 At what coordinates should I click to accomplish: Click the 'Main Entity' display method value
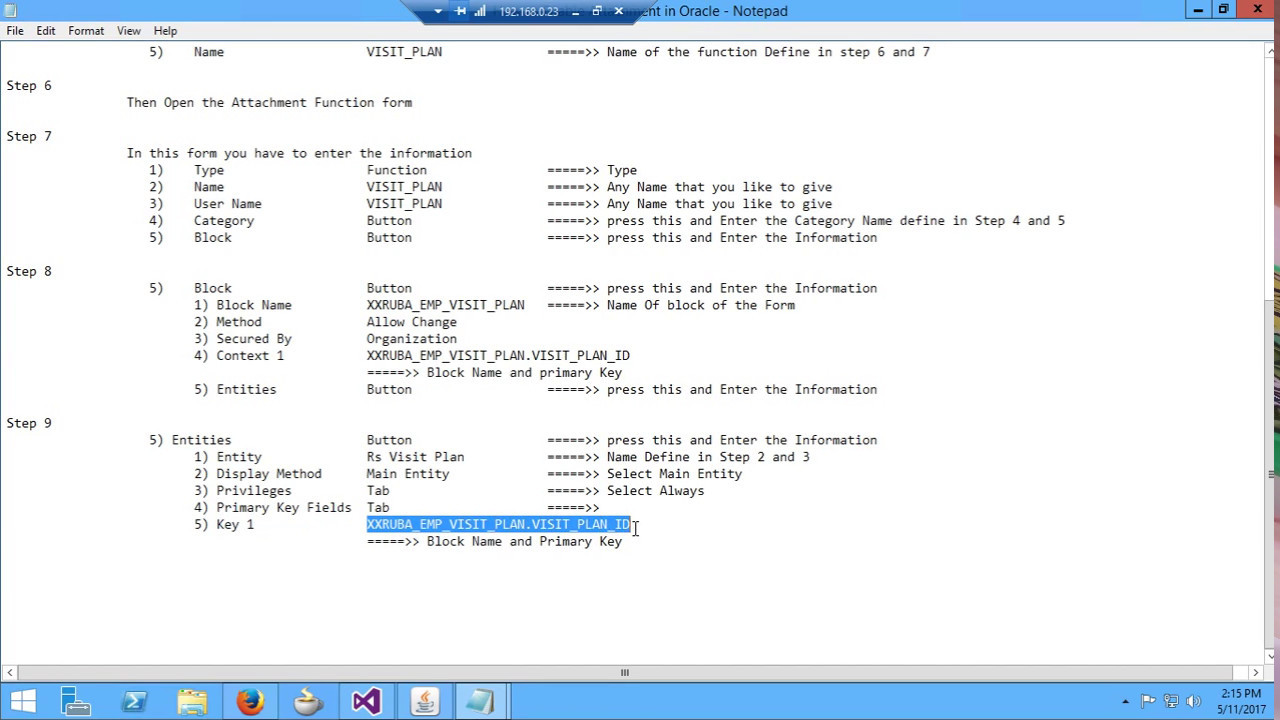[408, 474]
